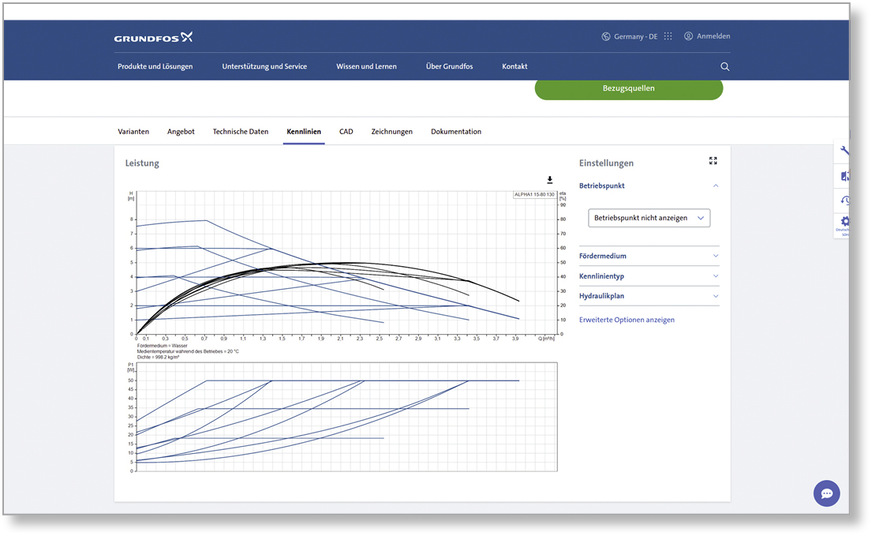872x536 pixels.
Task: Open the Betriebspunkt nicht anzeigen dropdown
Action: (649, 218)
